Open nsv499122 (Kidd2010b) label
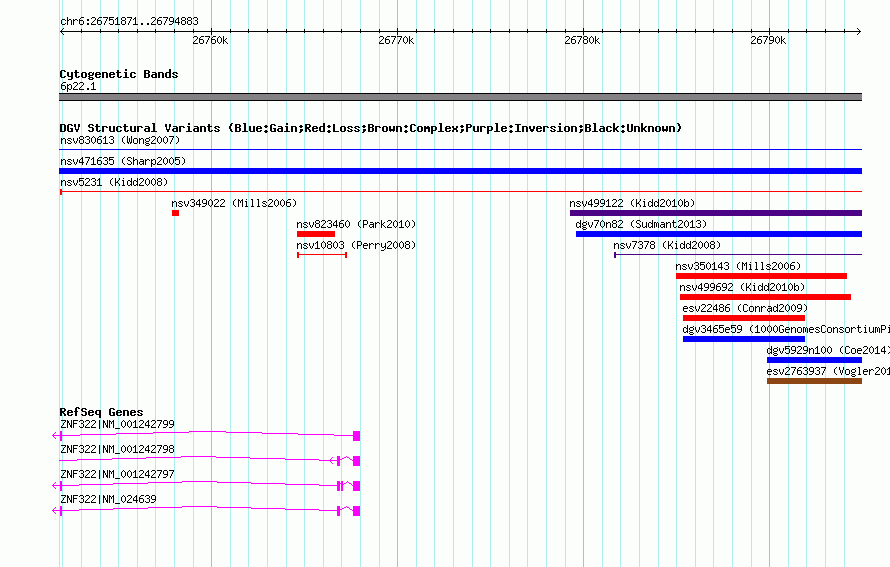Screen dimensions: 890x567 (x=632, y=203)
